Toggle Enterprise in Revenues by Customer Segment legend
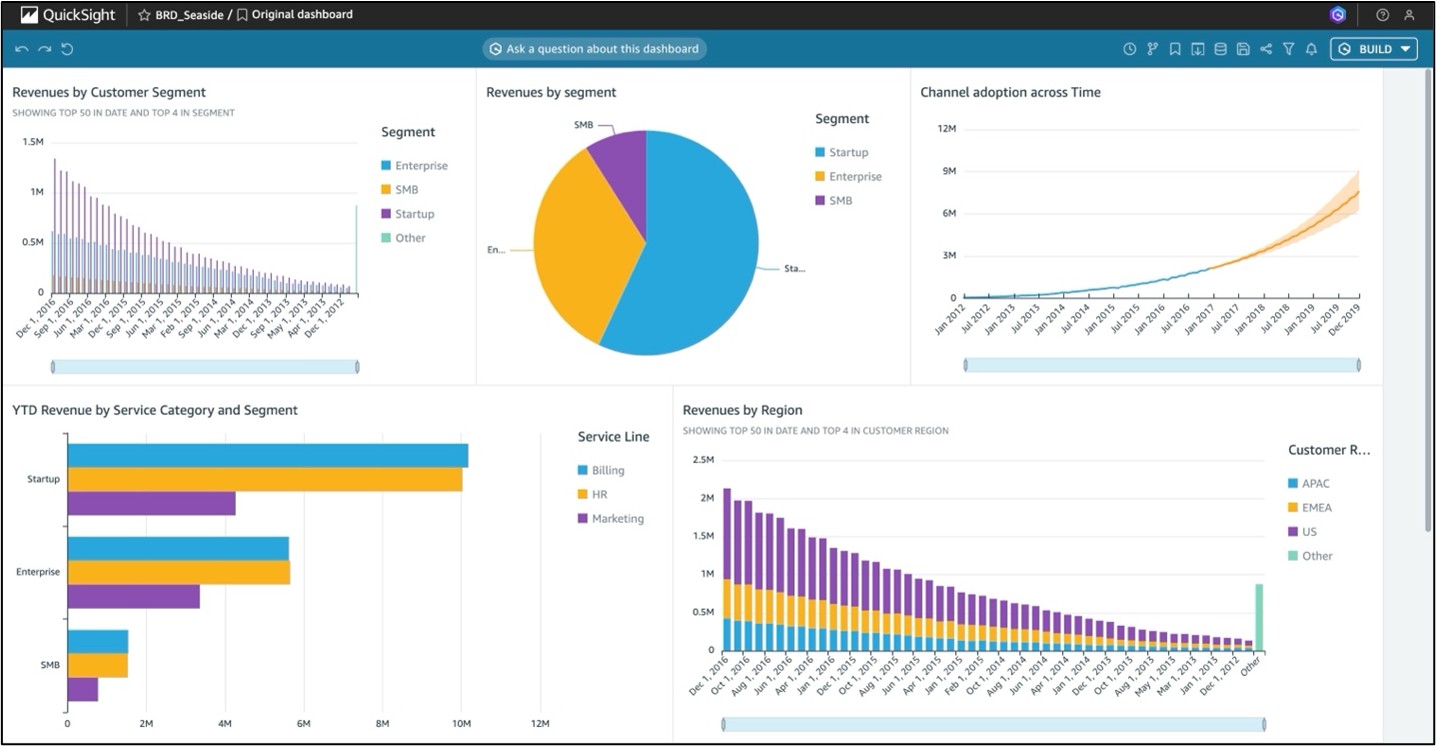This screenshot has width=1436, height=746. (x=414, y=166)
